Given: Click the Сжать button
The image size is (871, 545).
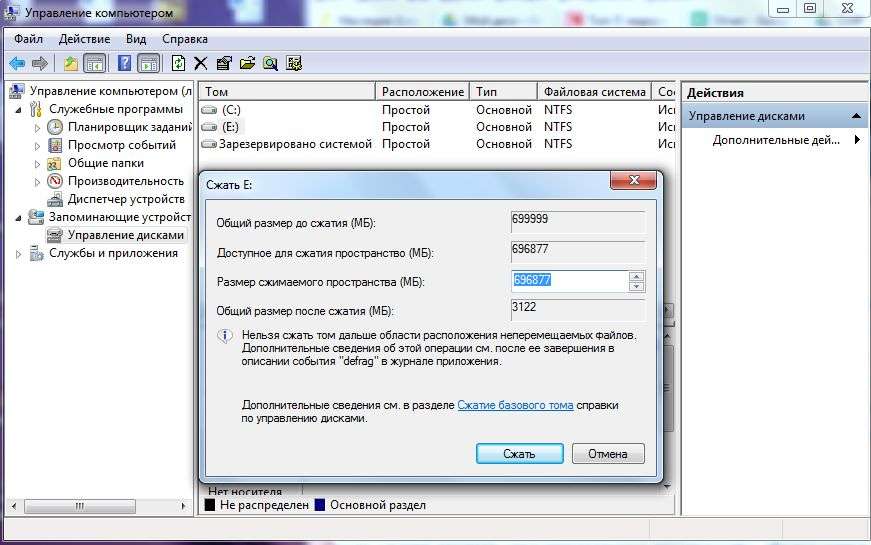Looking at the screenshot, I should click(519, 453).
